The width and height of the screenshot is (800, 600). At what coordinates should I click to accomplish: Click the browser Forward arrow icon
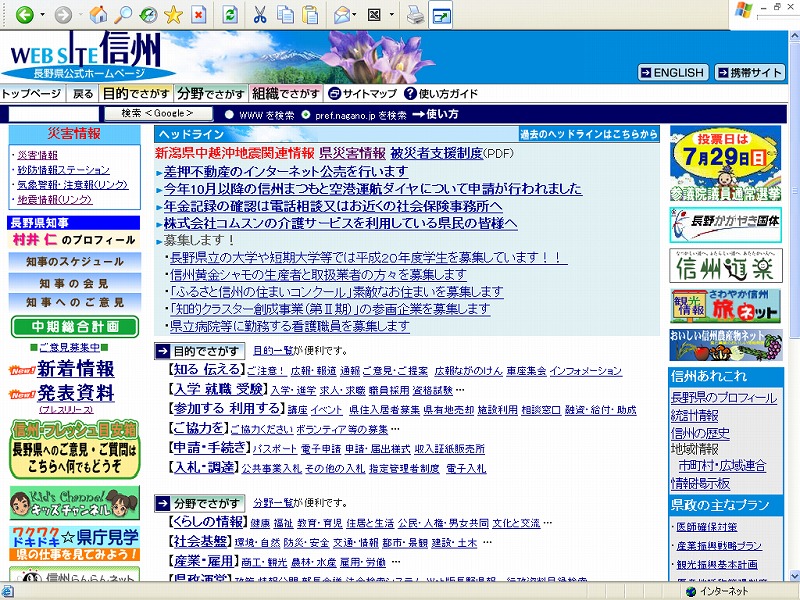point(63,15)
